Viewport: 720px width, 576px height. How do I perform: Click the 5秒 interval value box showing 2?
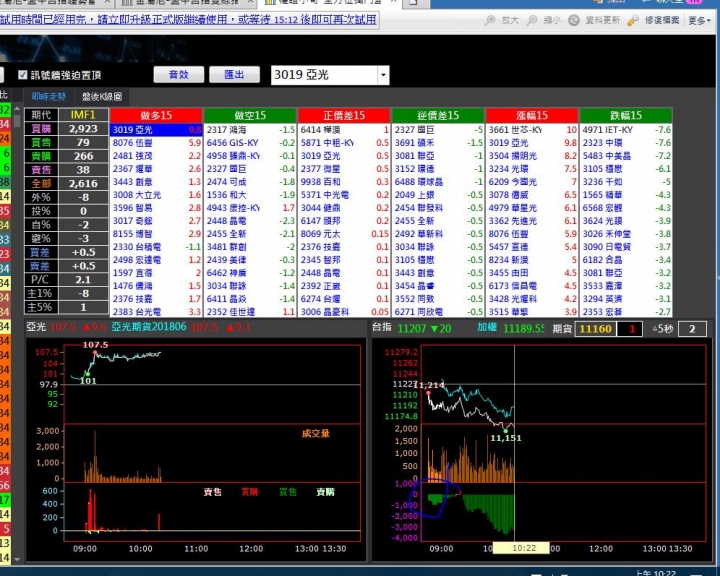coord(692,329)
